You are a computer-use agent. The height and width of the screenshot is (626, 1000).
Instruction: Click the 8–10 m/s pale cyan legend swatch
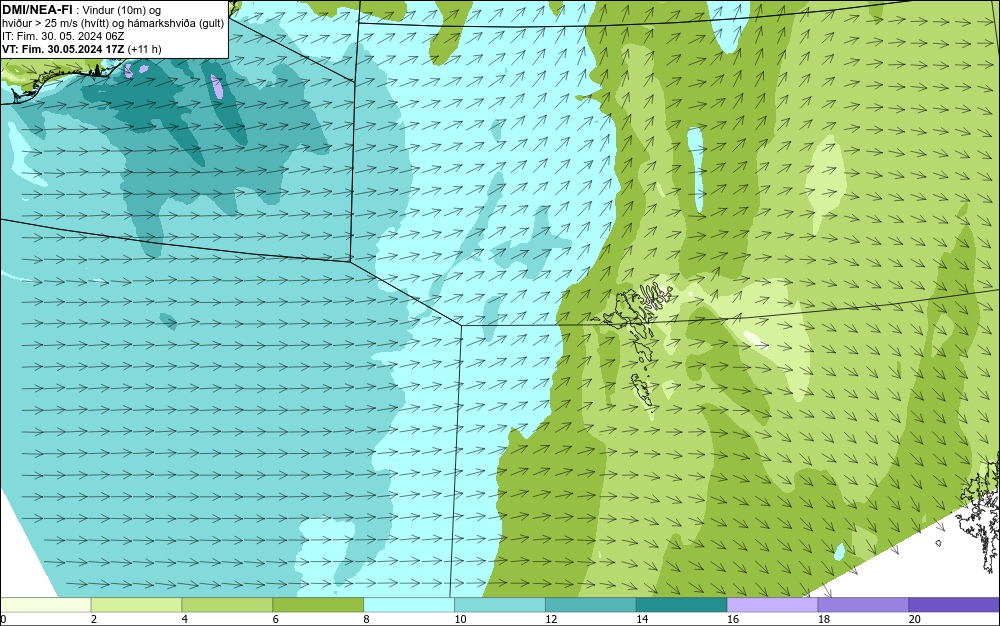pos(409,604)
